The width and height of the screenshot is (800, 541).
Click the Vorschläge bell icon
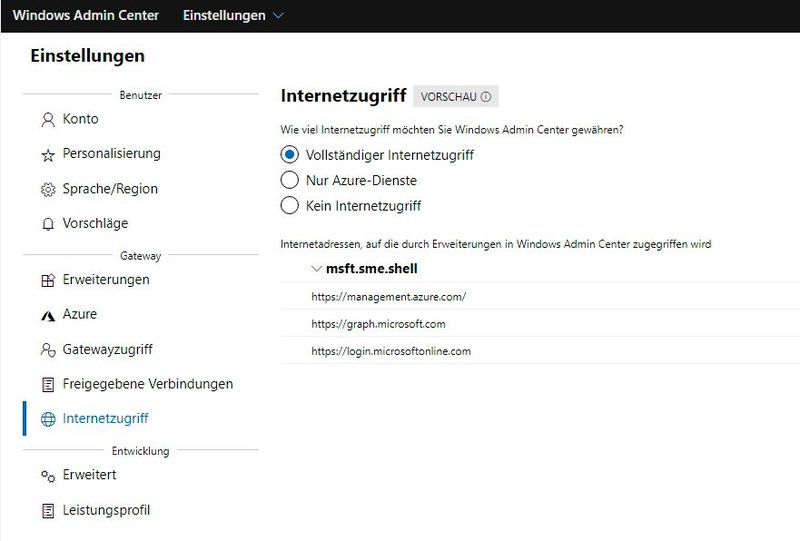pyautogui.click(x=48, y=225)
